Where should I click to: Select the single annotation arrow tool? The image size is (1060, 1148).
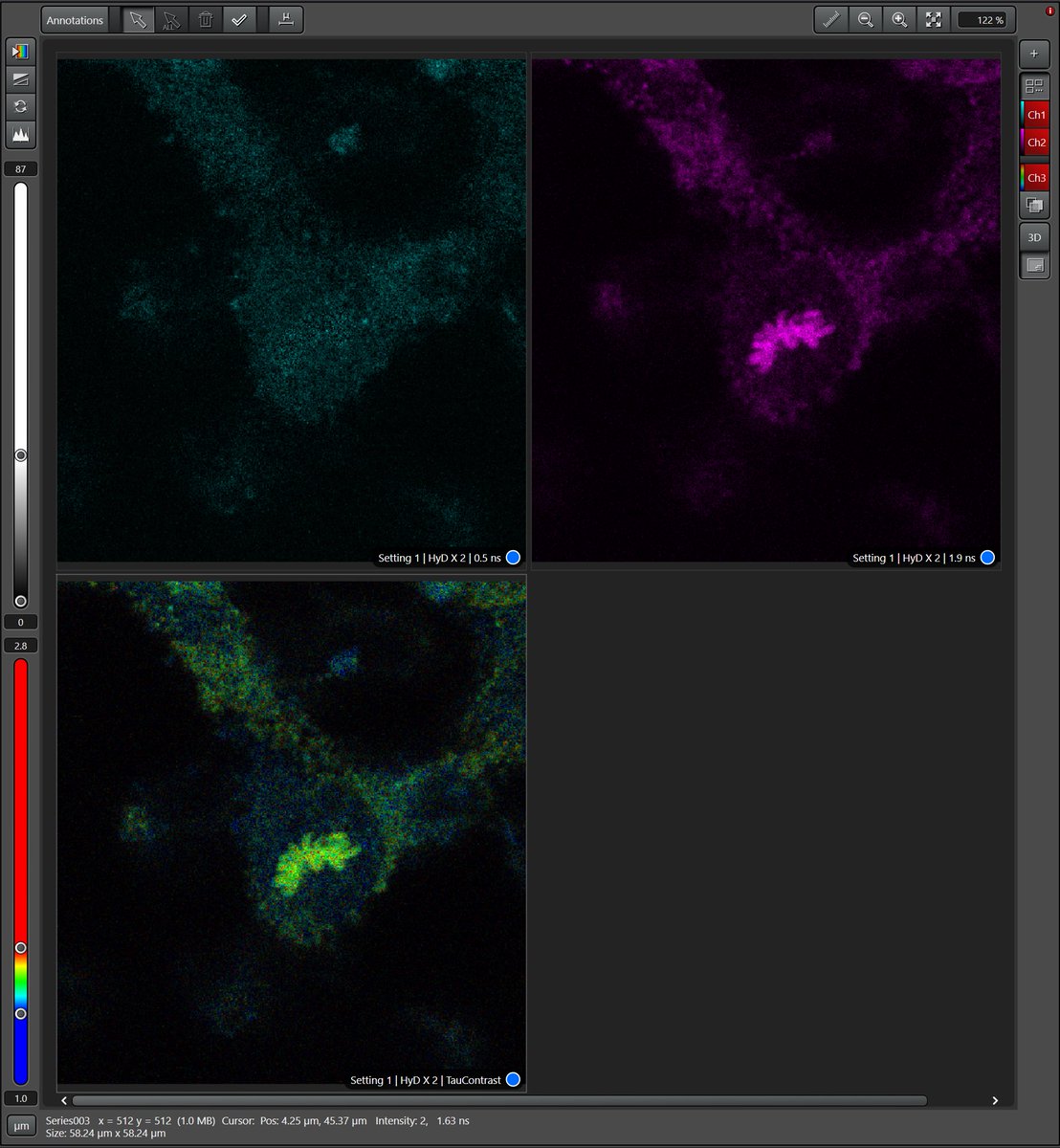(138, 19)
